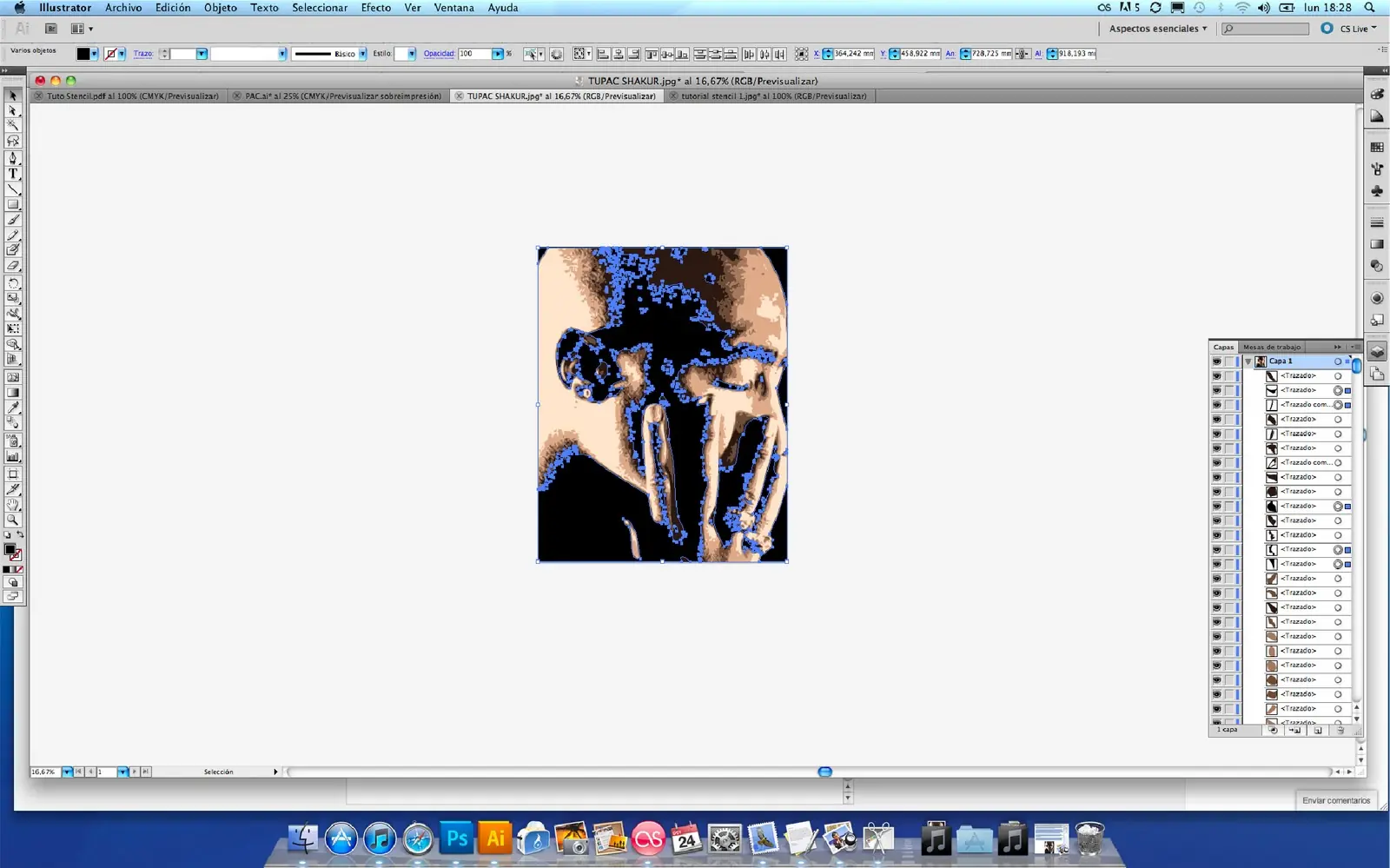
Task: Select the Lasso tool
Action: pyautogui.click(x=13, y=141)
